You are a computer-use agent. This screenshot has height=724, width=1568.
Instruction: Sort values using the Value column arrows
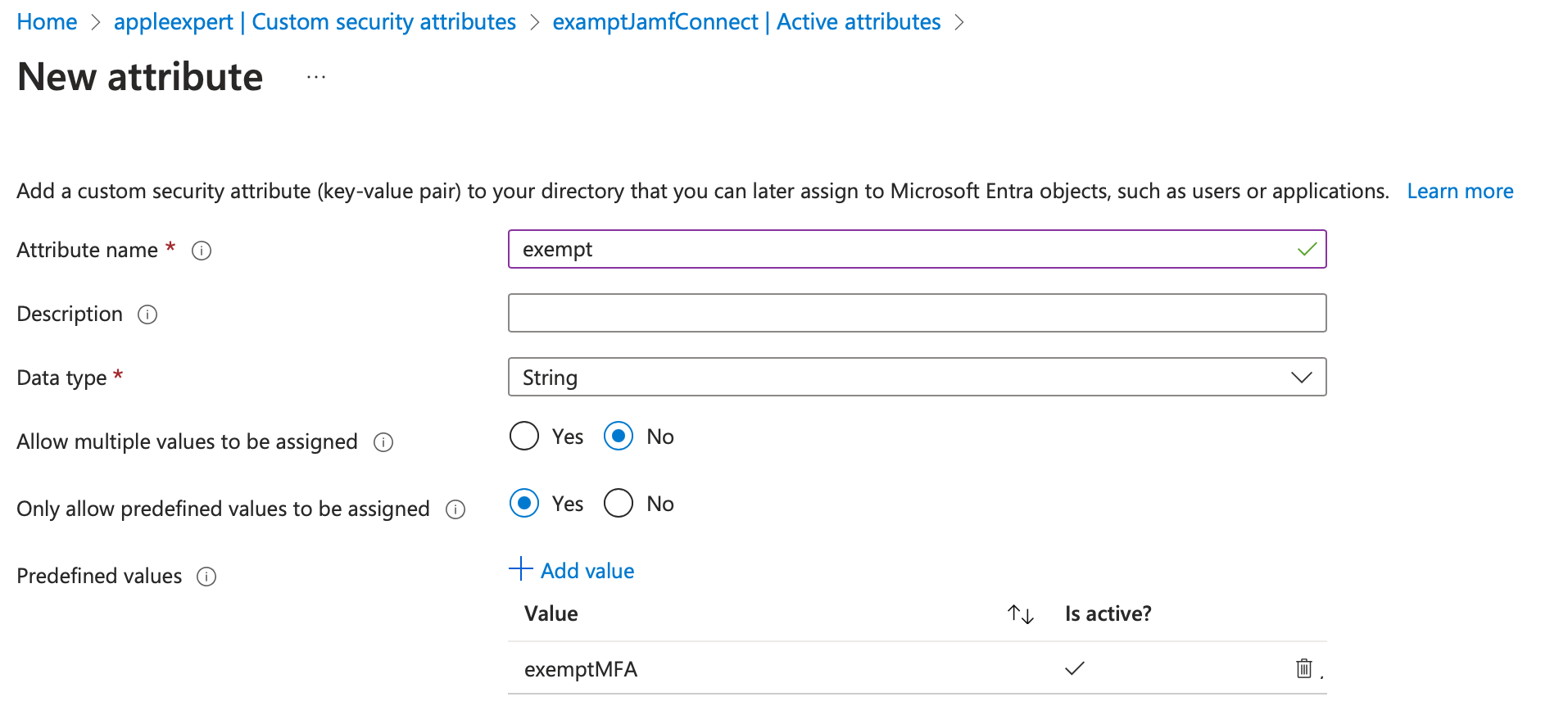(x=1020, y=614)
